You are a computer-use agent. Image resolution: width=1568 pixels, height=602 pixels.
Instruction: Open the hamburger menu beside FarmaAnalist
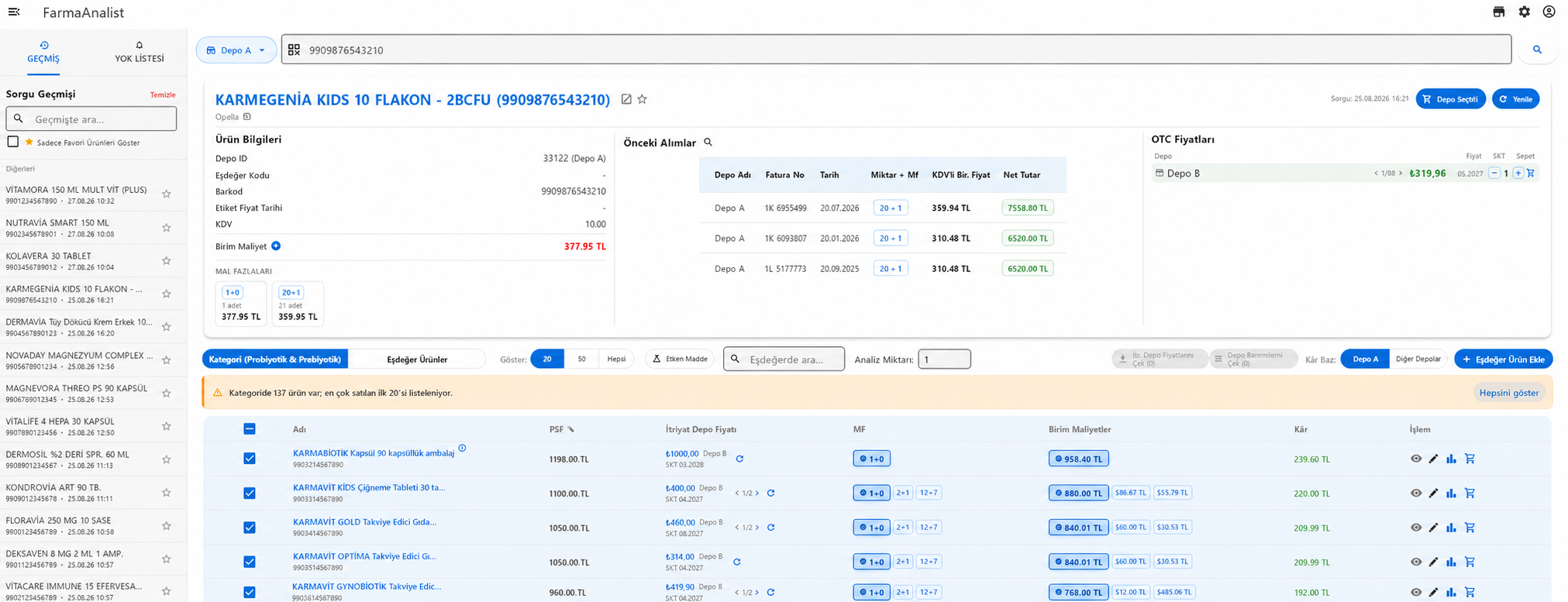click(x=14, y=12)
